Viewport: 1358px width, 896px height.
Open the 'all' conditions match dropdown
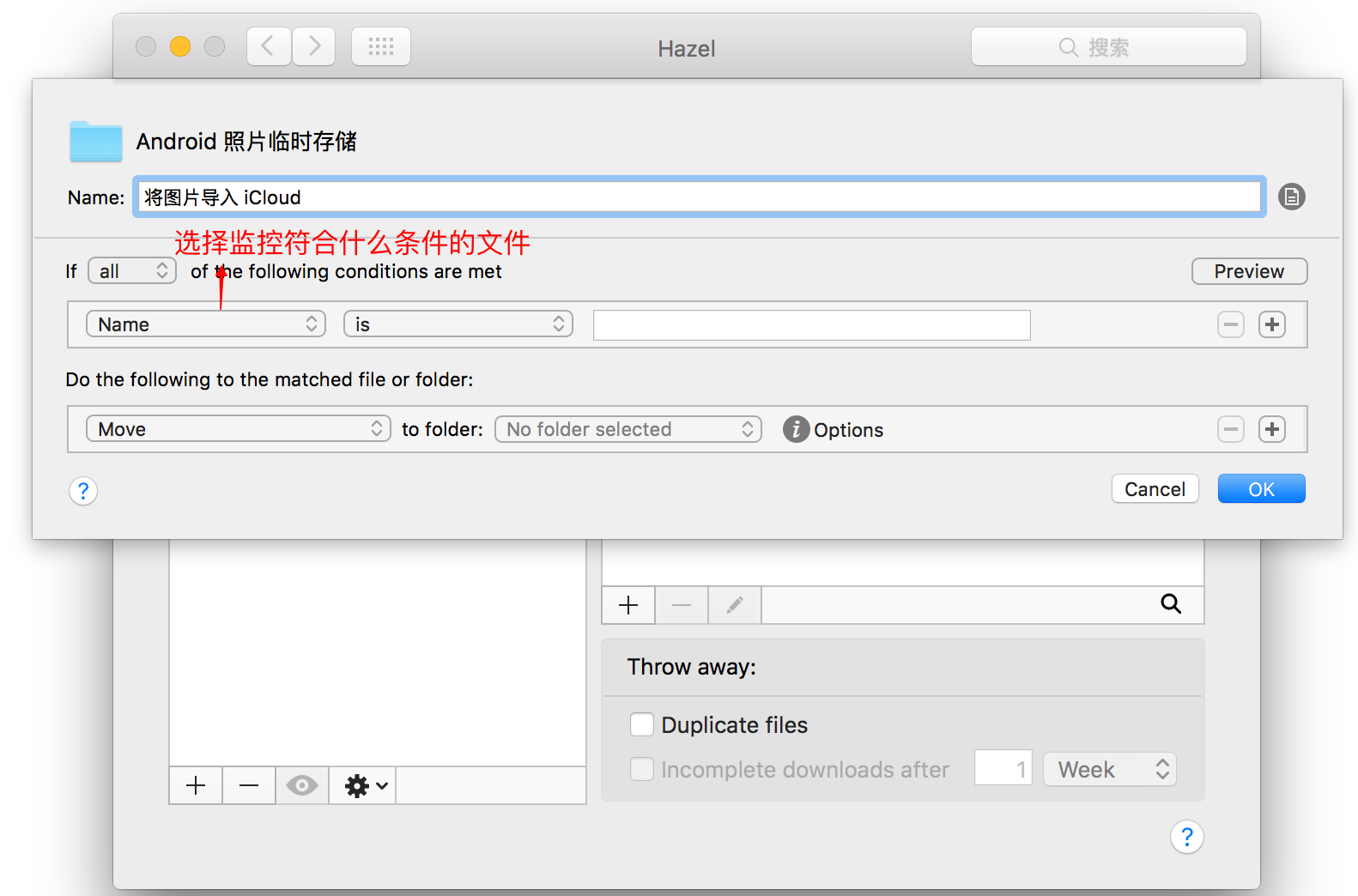pyautogui.click(x=132, y=271)
